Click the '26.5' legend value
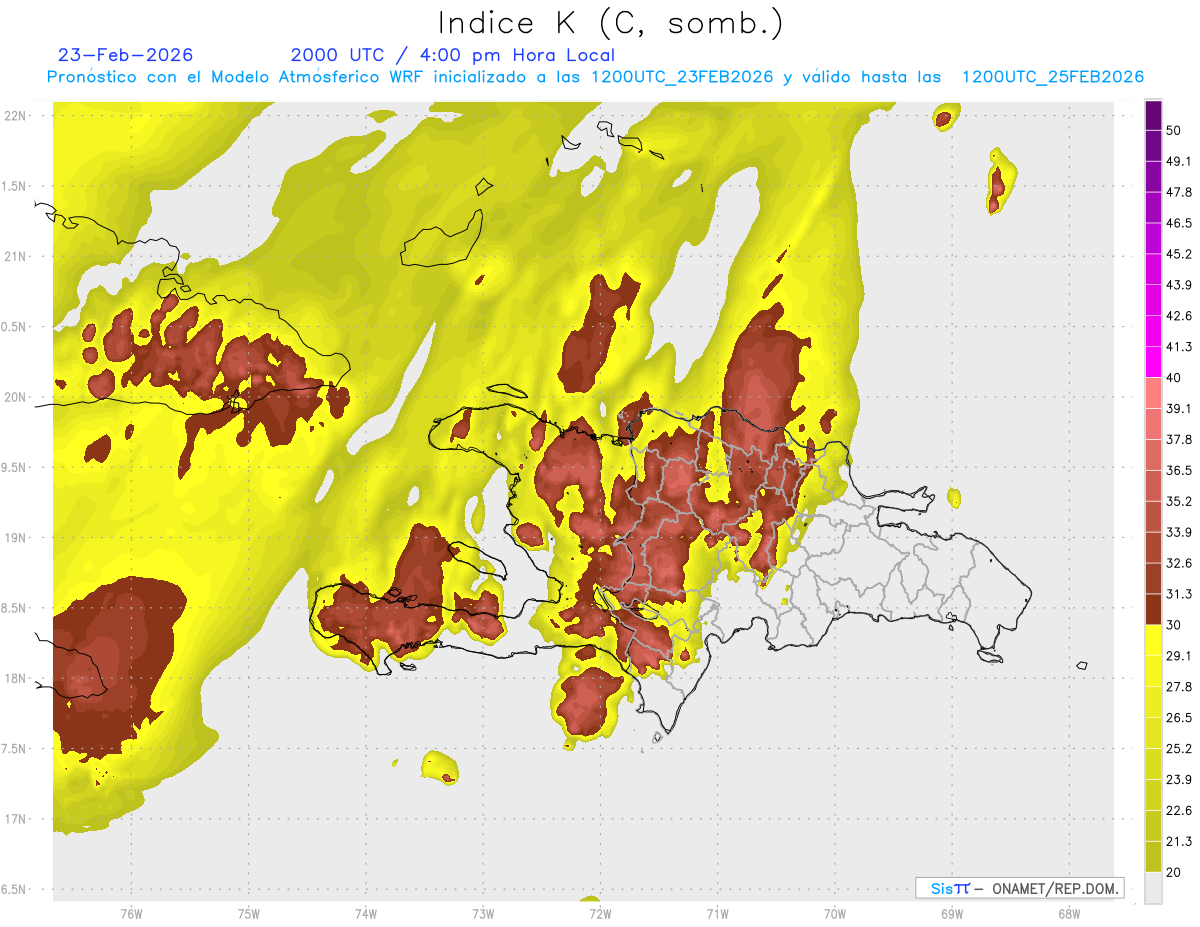Viewport: 1200px width, 927px height. 1178,718
